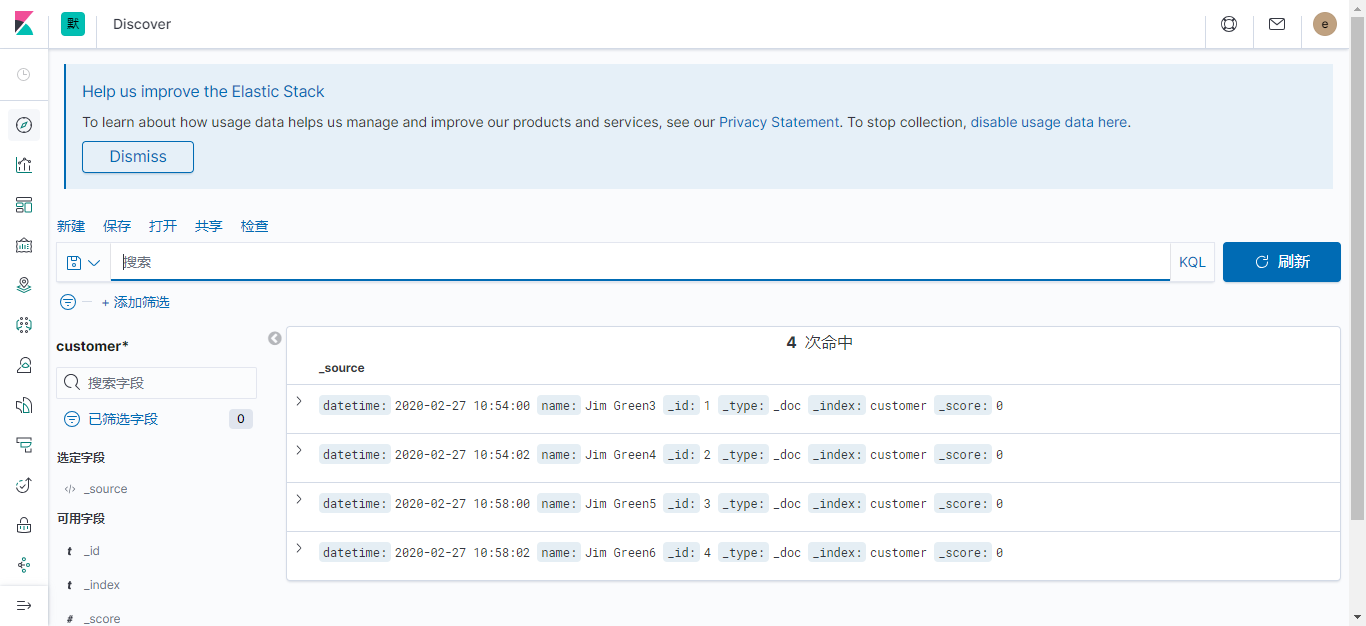This screenshot has width=1366, height=626.
Task: Click the datetime value 2020-02-27 10:58:00
Action: (462, 504)
